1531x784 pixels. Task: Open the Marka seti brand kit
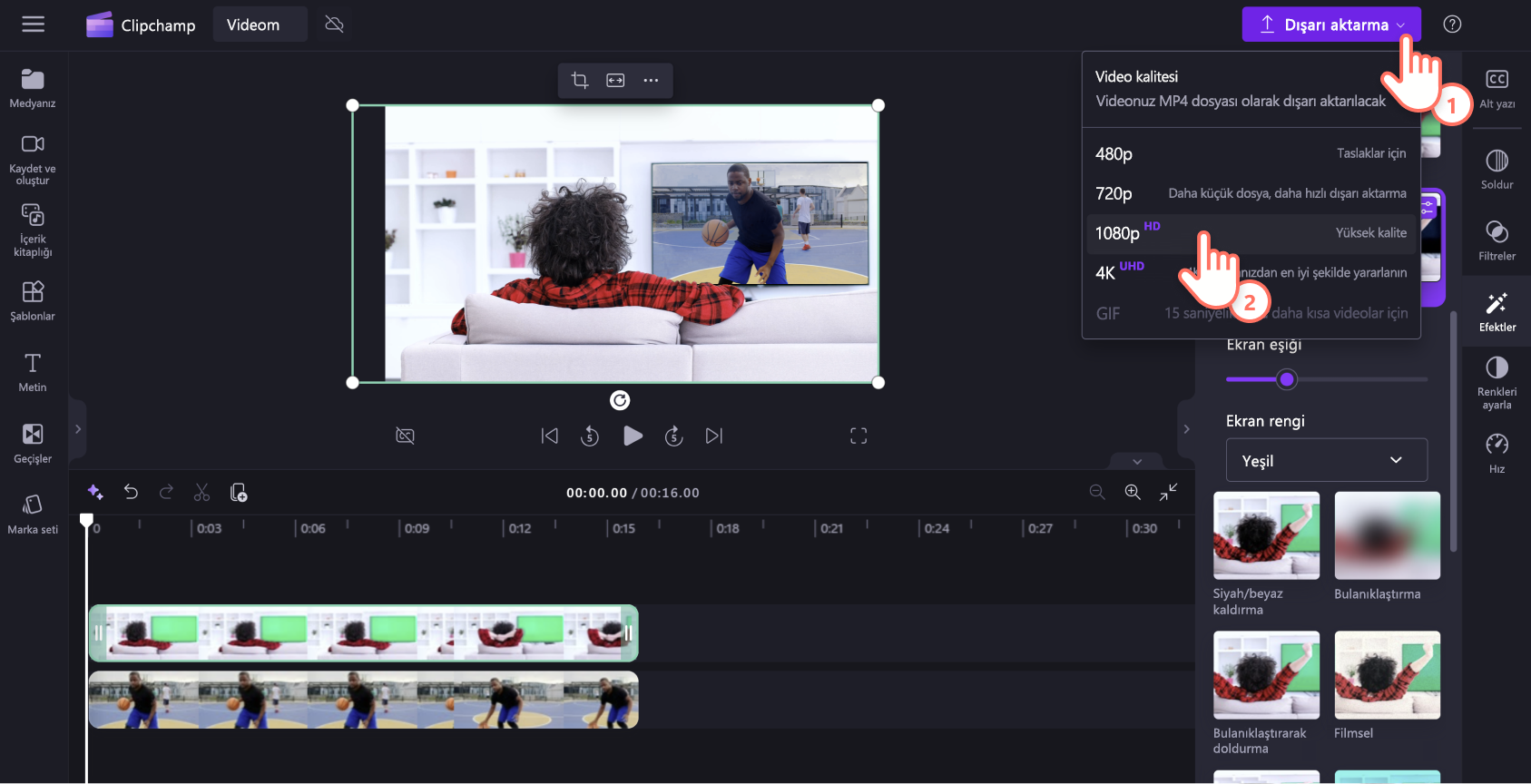33,514
